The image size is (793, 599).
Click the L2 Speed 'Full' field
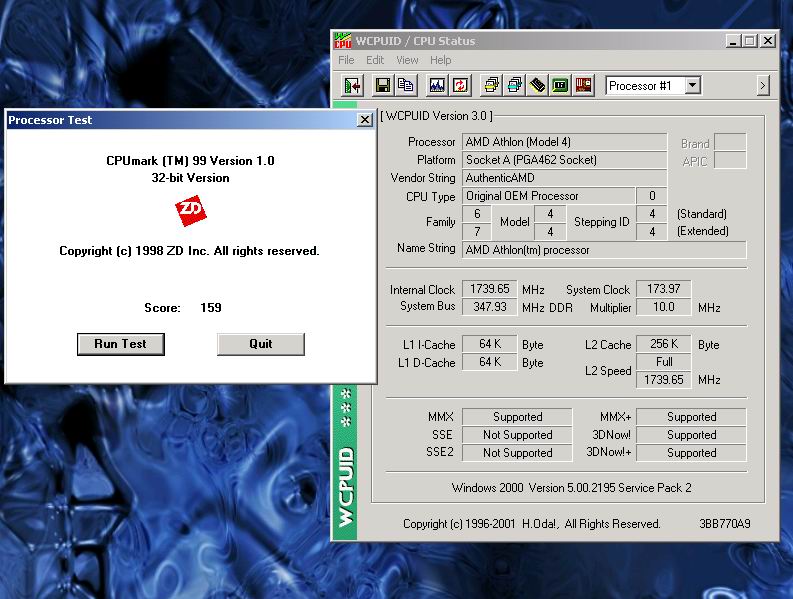tap(664, 362)
